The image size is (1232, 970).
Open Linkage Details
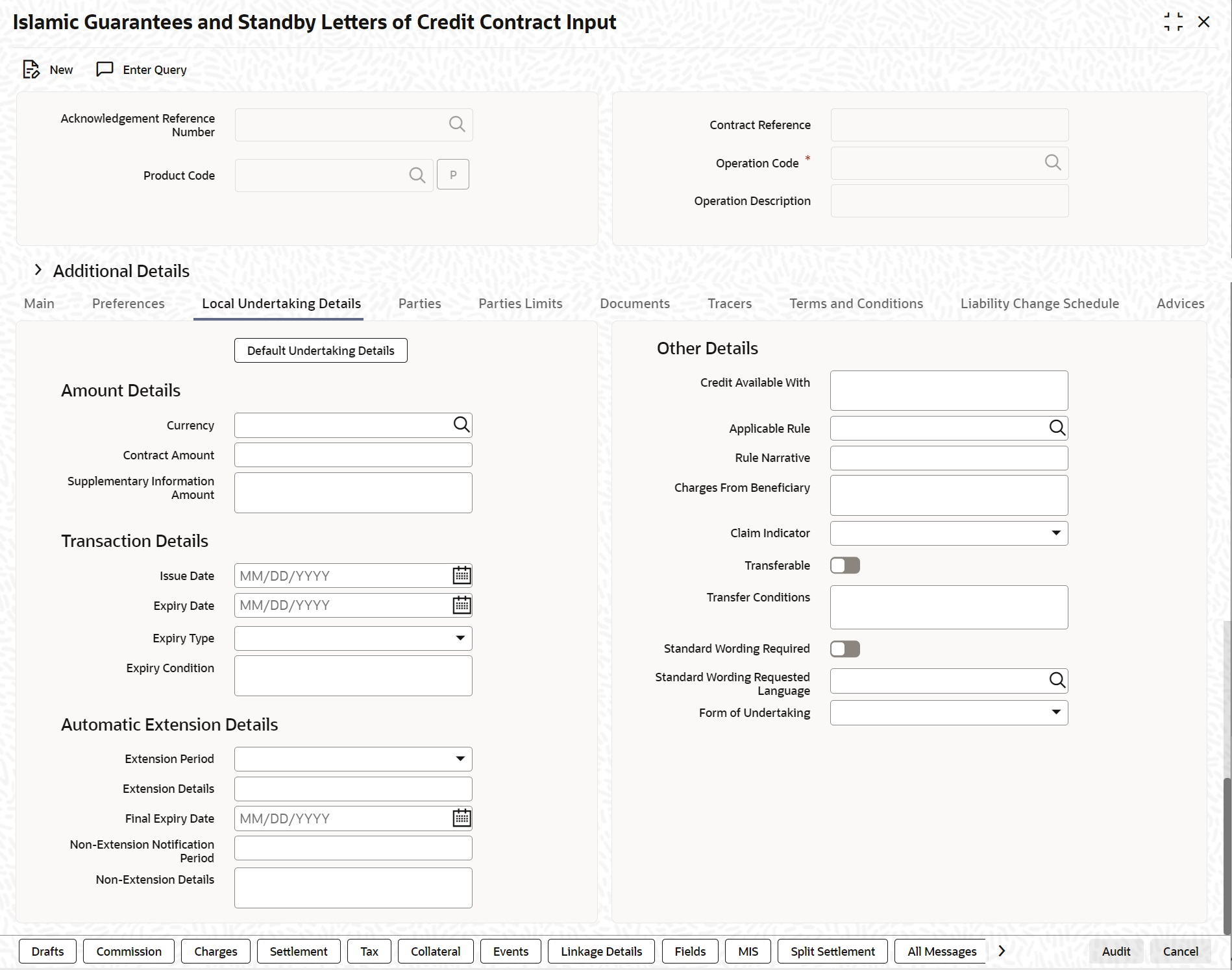(602, 951)
